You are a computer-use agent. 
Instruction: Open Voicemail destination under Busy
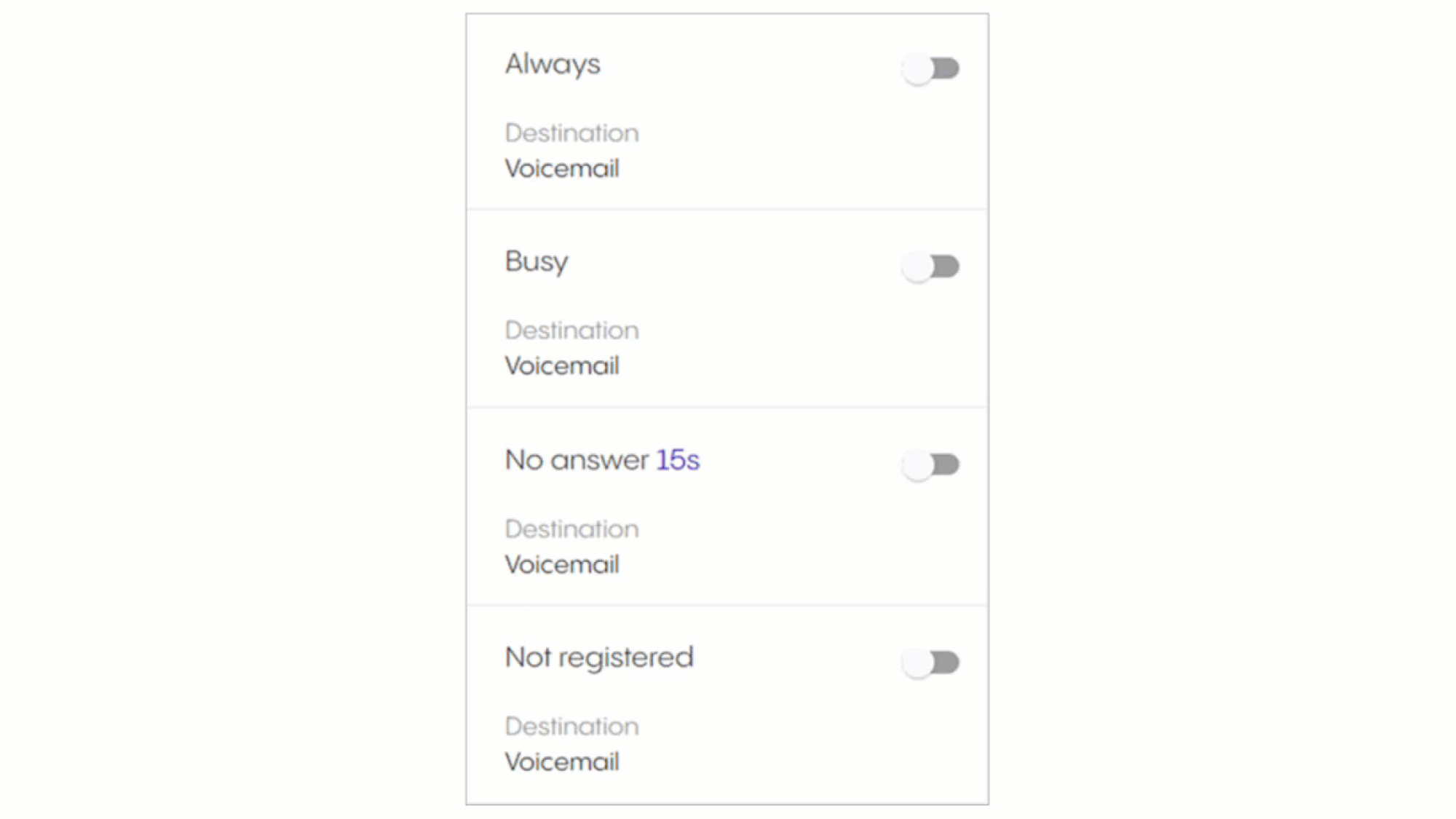[x=562, y=366]
